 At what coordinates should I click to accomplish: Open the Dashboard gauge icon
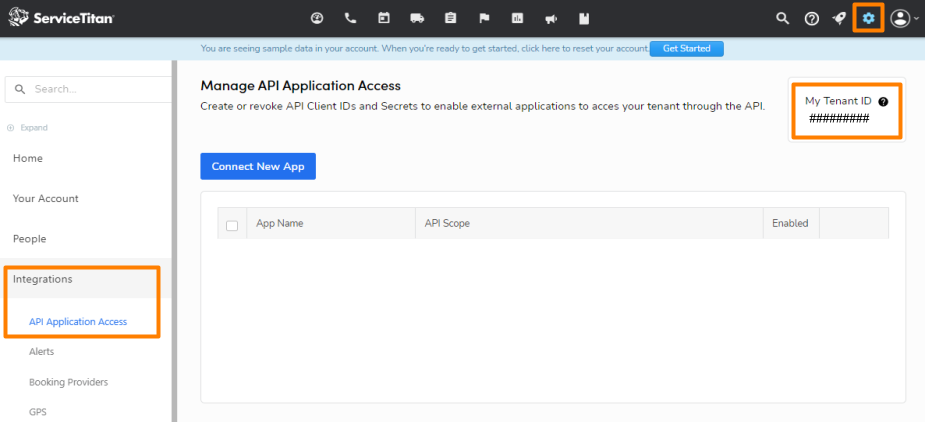tap(317, 18)
